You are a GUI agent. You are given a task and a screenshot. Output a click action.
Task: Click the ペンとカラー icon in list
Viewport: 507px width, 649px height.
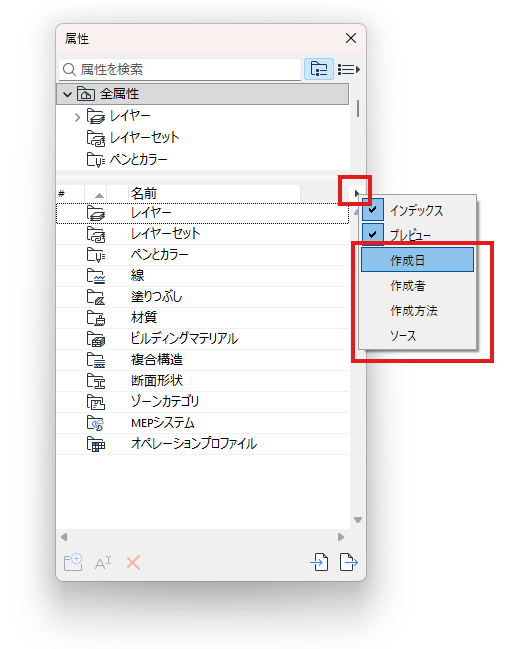click(x=96, y=255)
